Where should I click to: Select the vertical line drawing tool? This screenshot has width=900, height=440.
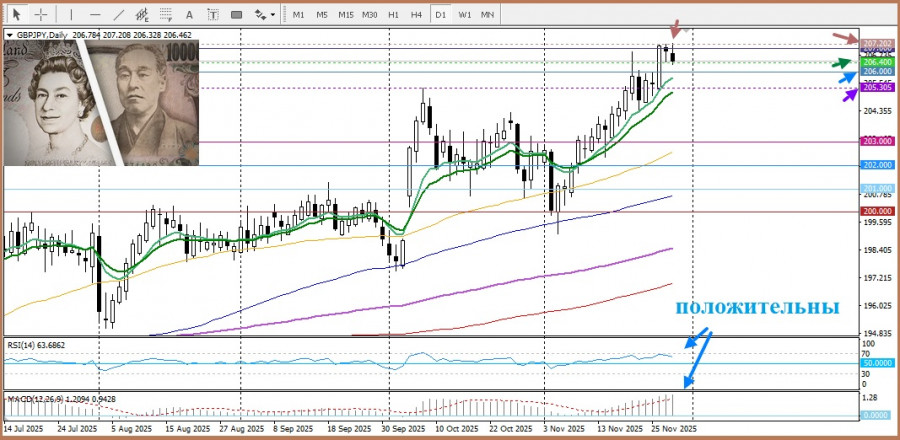coord(69,15)
